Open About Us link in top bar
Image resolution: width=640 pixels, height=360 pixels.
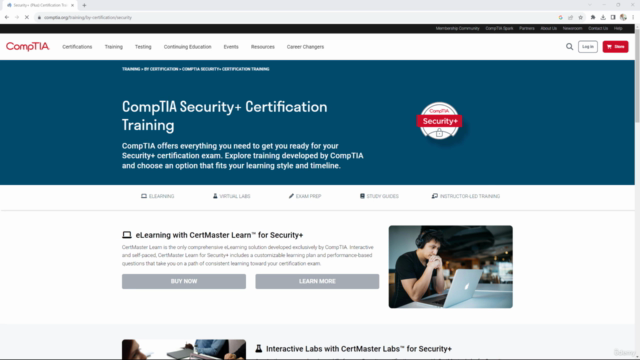(549, 29)
